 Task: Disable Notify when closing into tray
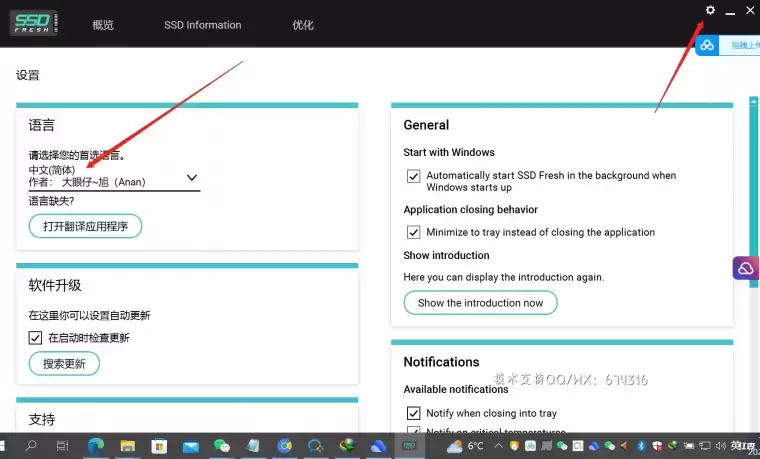(413, 413)
